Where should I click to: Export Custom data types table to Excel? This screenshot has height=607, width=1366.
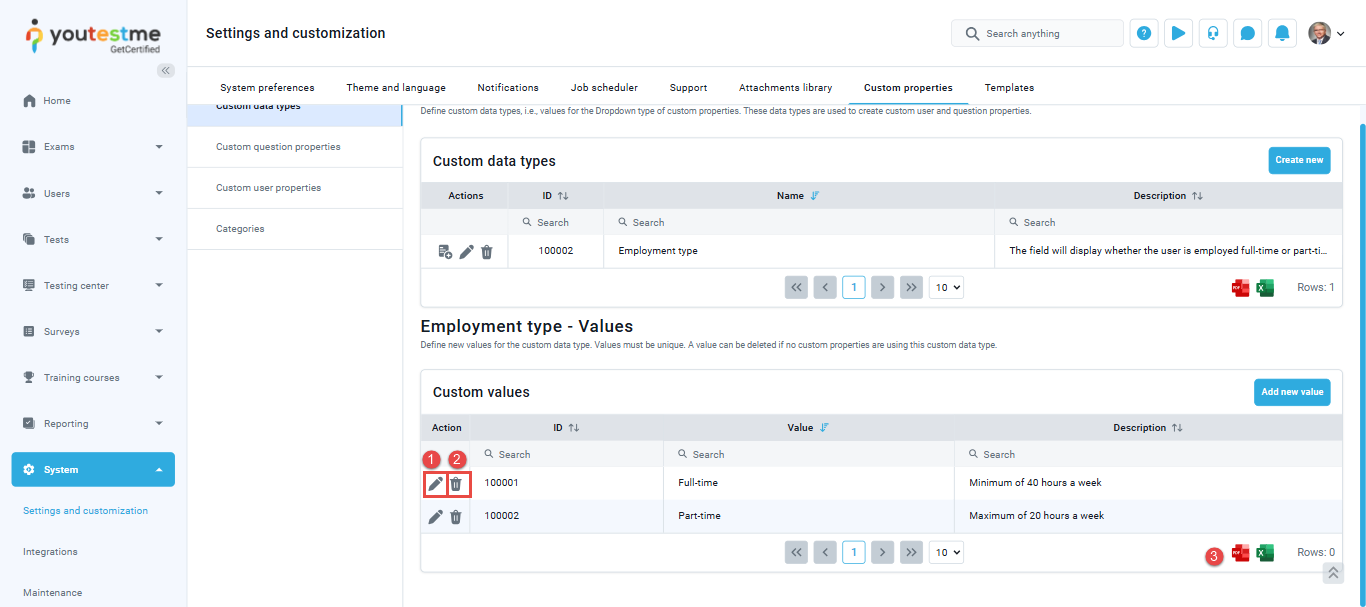pyautogui.click(x=1265, y=288)
